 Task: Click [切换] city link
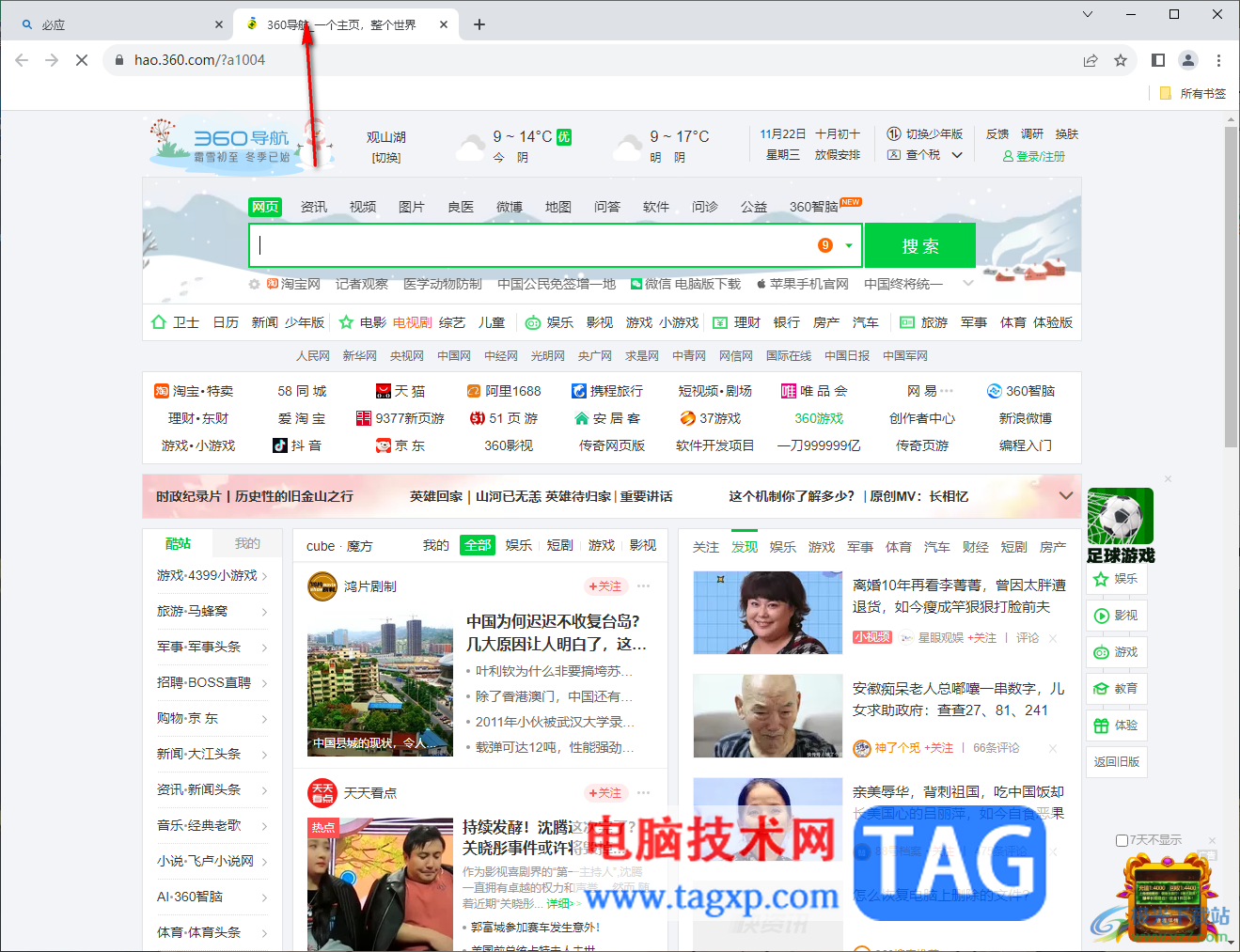(x=385, y=157)
